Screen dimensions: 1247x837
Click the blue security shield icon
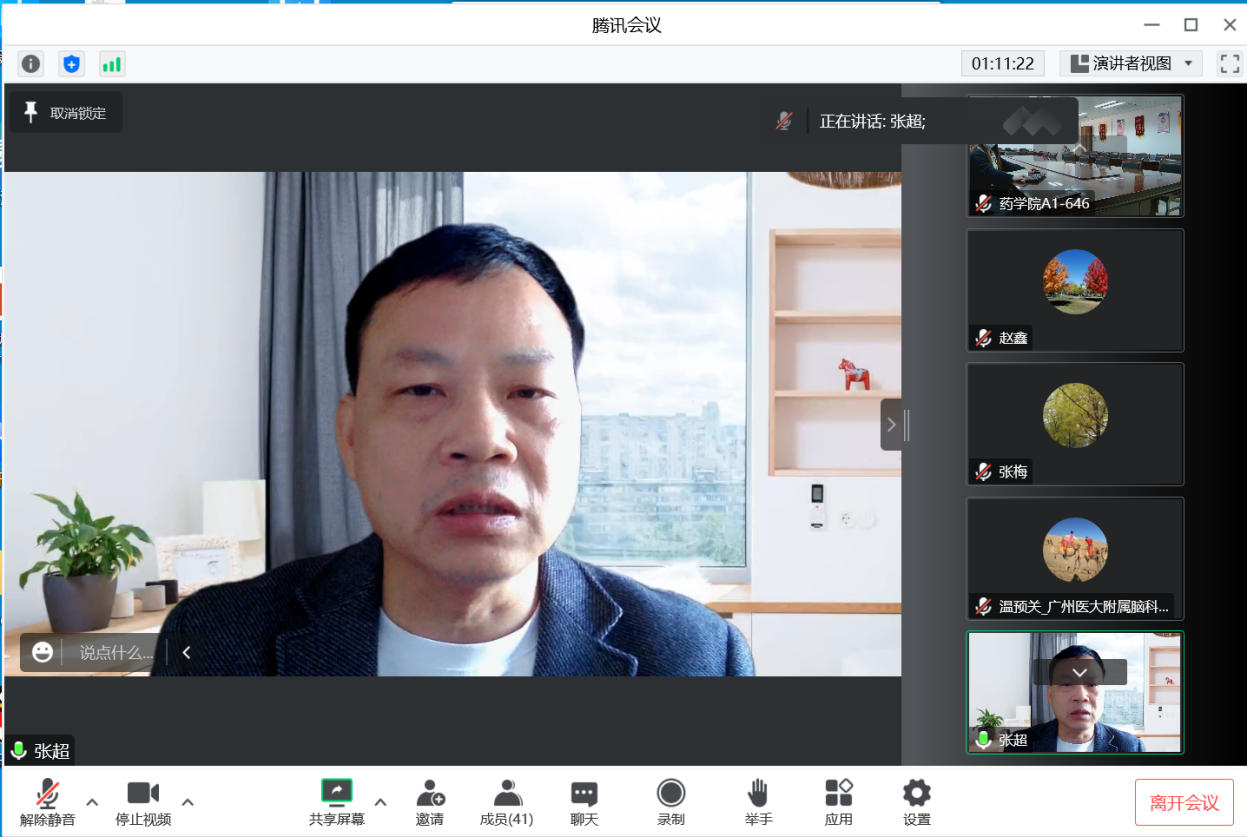pos(71,64)
